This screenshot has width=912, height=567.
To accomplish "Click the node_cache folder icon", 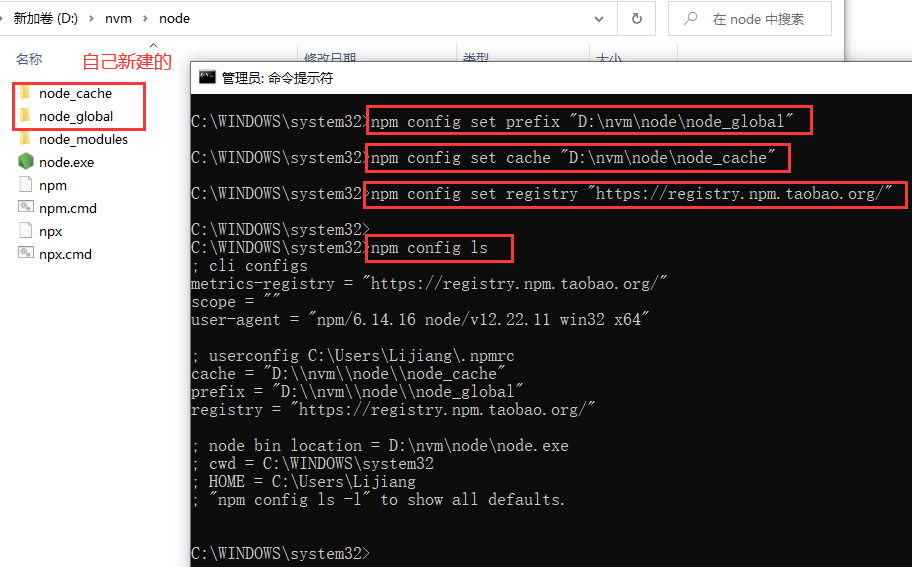I will point(25,93).
